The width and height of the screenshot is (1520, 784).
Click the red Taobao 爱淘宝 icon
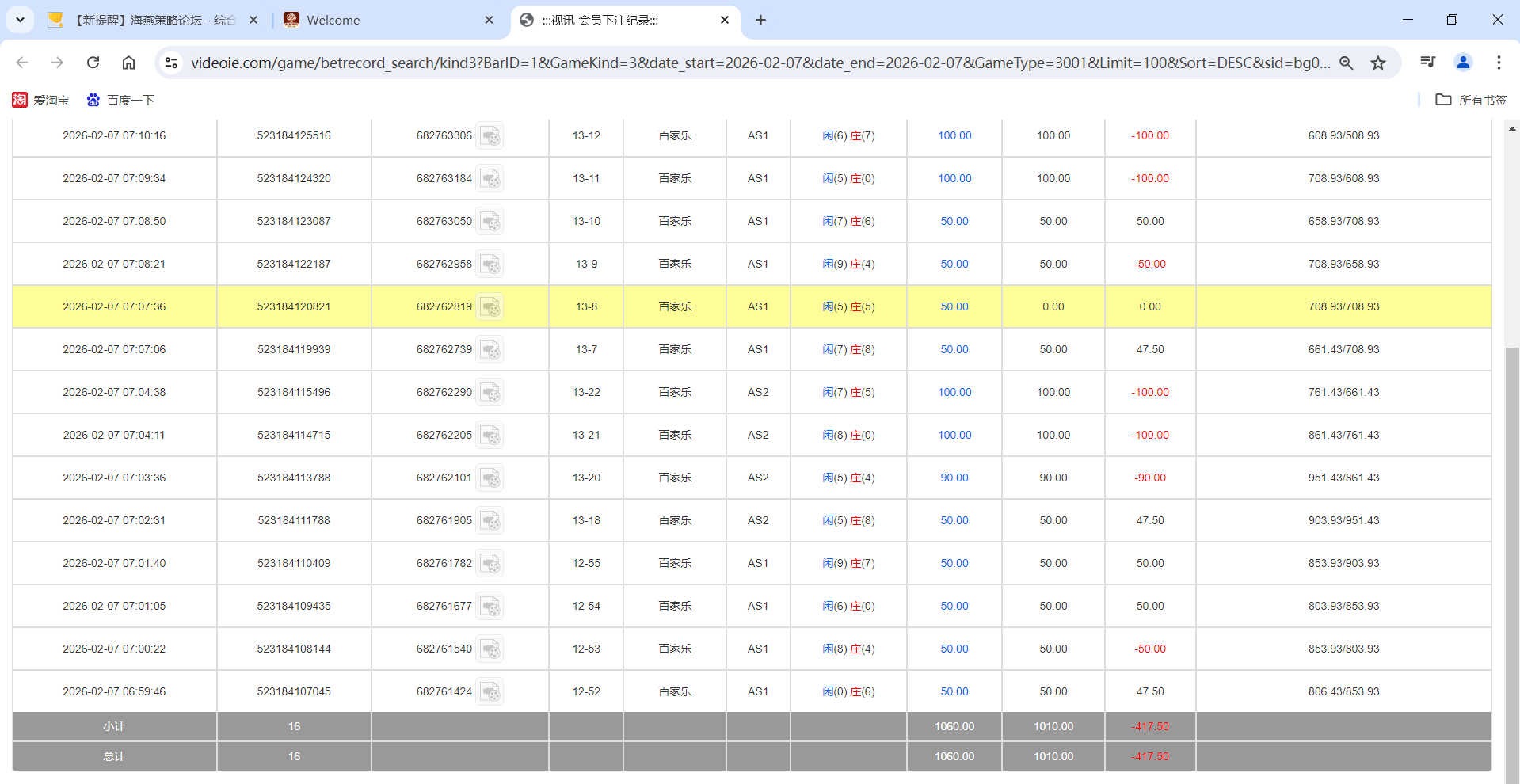click(20, 100)
